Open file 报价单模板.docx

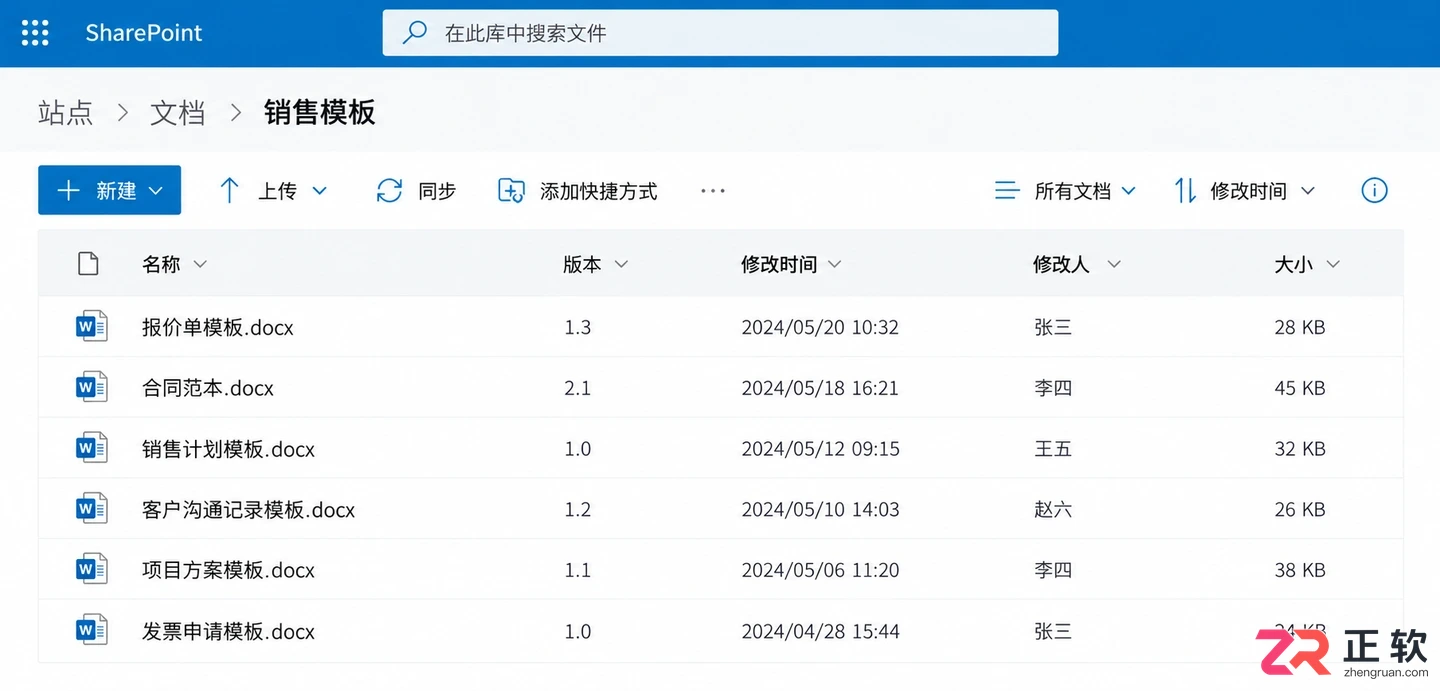pyautogui.click(x=218, y=327)
